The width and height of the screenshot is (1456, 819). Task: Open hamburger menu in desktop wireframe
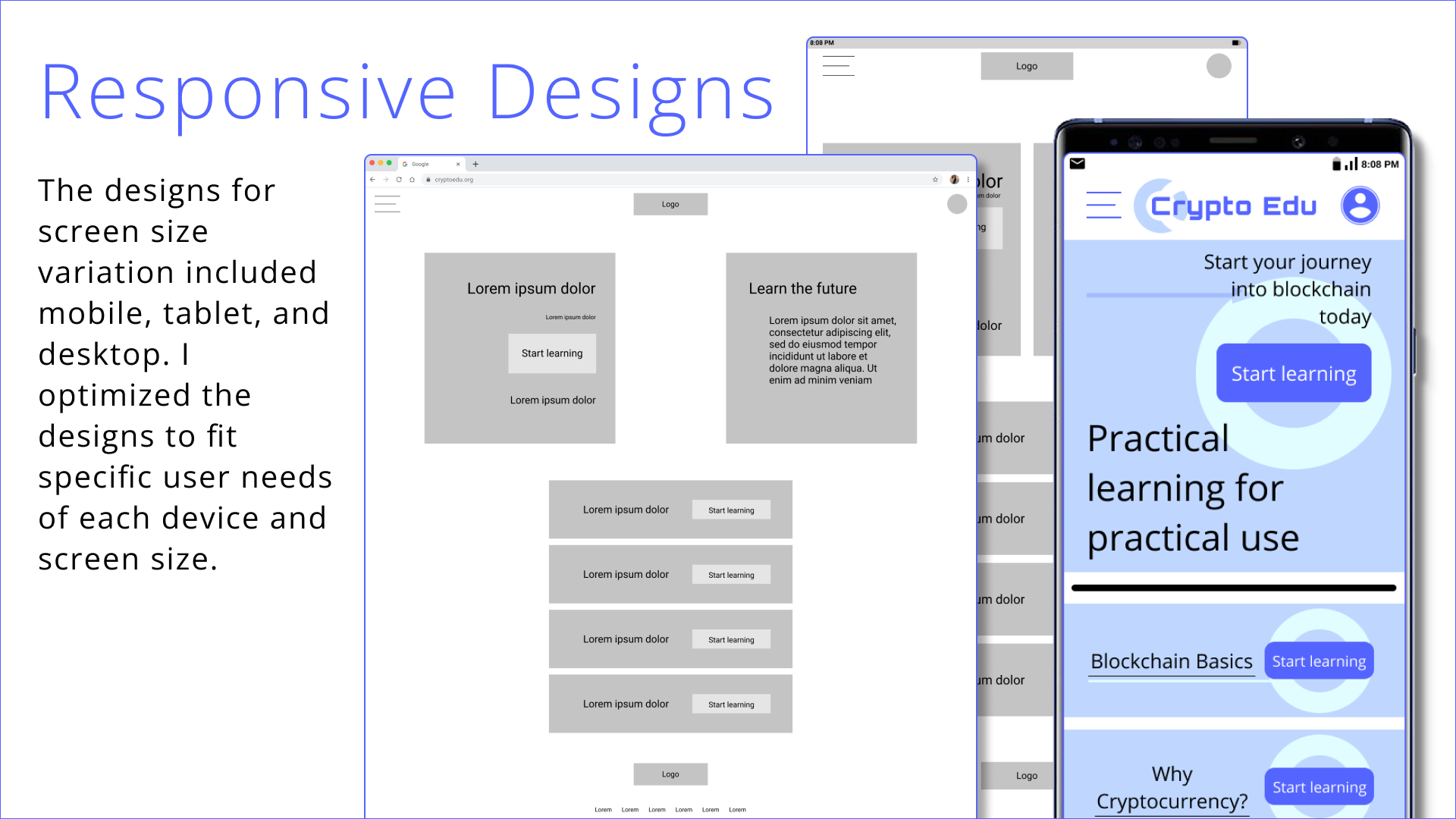click(x=387, y=204)
